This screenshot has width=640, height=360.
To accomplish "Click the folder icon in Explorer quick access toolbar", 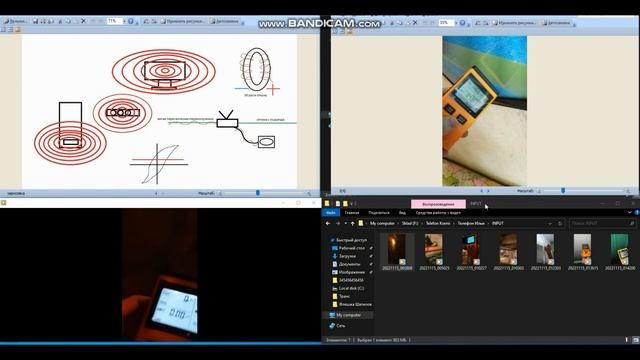I will coord(345,203).
